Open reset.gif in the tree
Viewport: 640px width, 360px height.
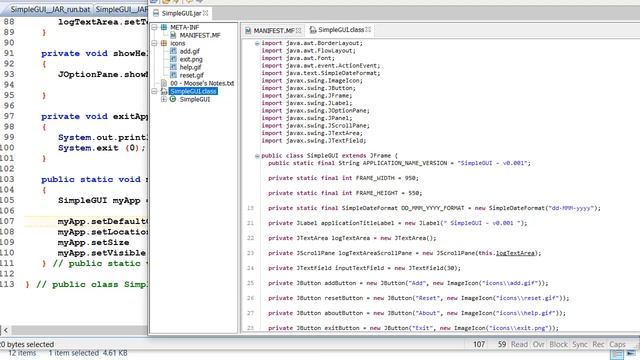click(x=191, y=76)
